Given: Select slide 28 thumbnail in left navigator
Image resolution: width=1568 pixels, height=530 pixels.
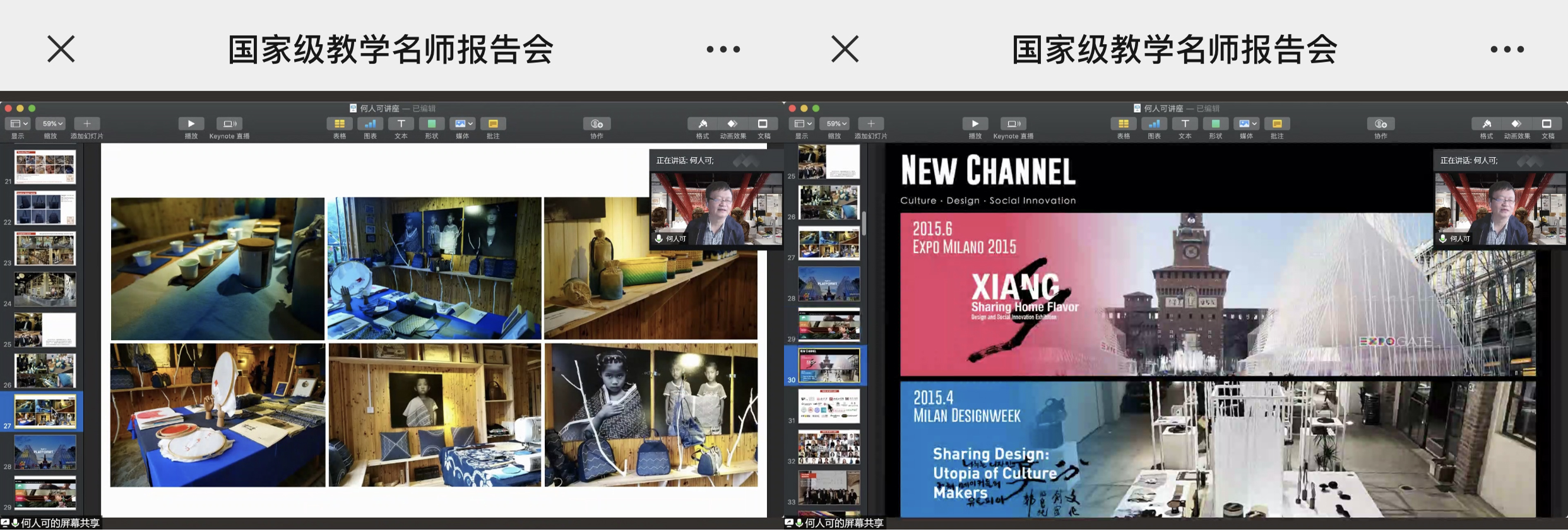Looking at the screenshot, I should pyautogui.click(x=45, y=452).
